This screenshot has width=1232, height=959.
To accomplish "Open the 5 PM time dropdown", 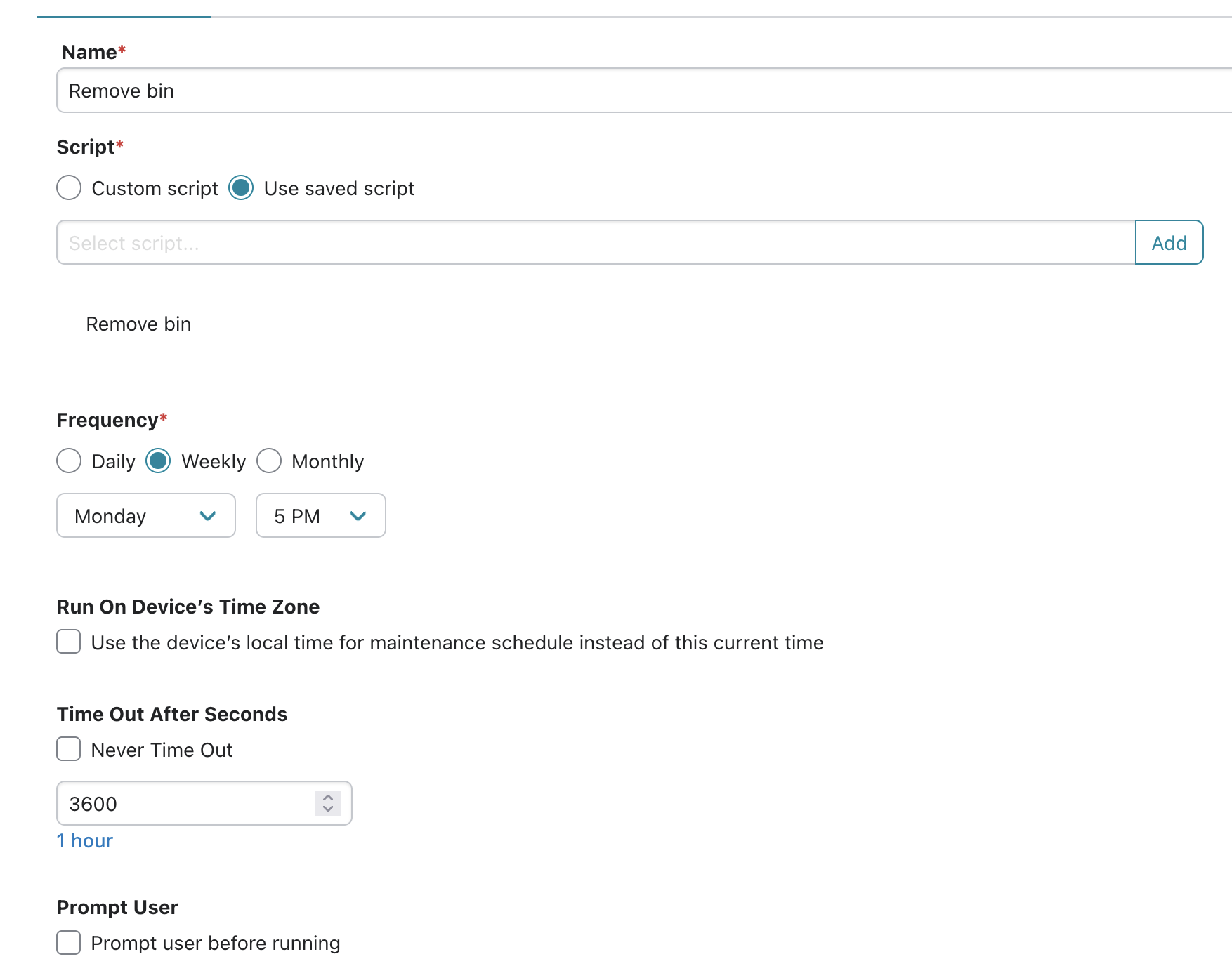I will pyautogui.click(x=321, y=515).
